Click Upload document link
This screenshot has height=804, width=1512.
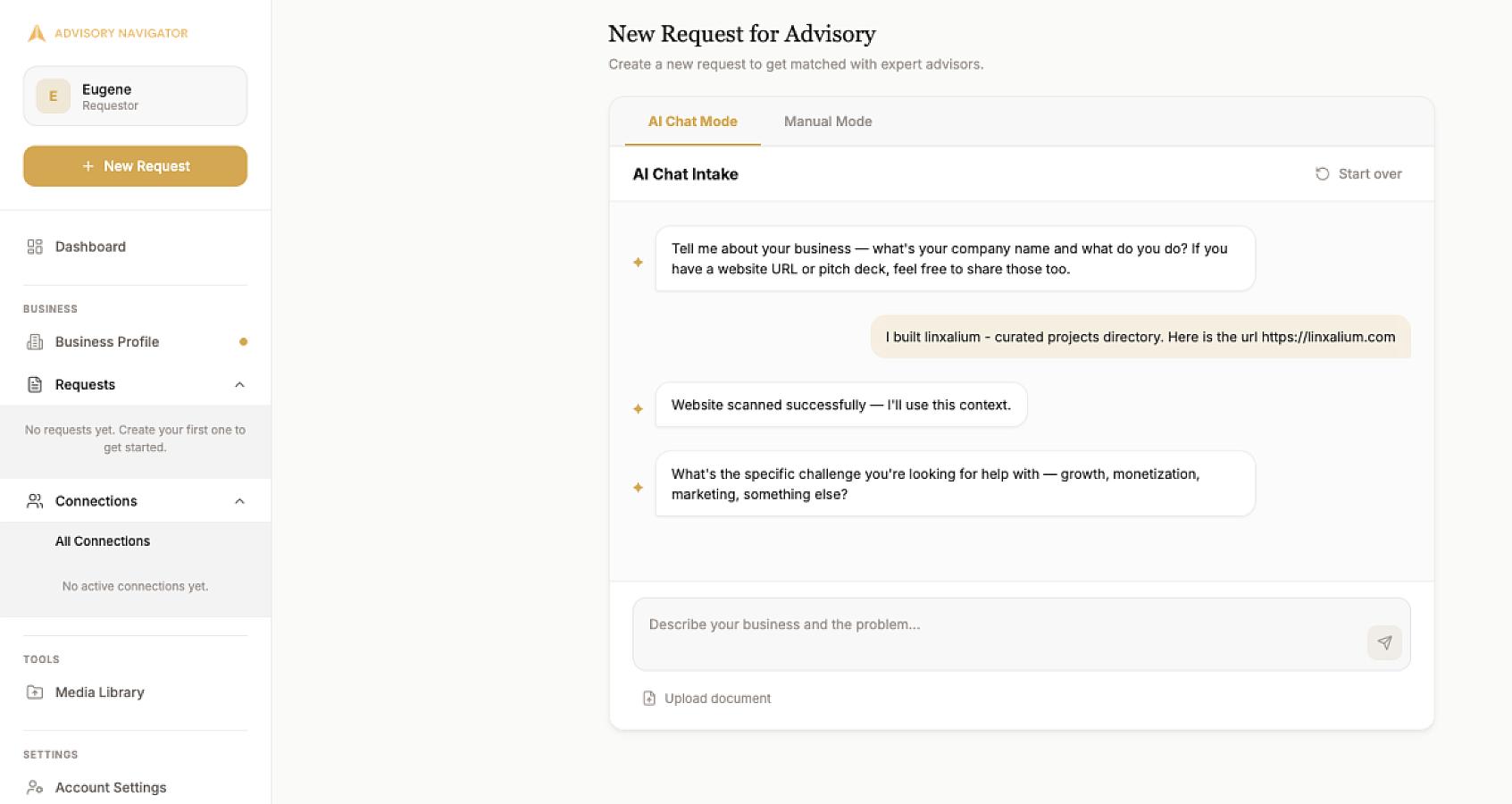pyautogui.click(x=707, y=699)
